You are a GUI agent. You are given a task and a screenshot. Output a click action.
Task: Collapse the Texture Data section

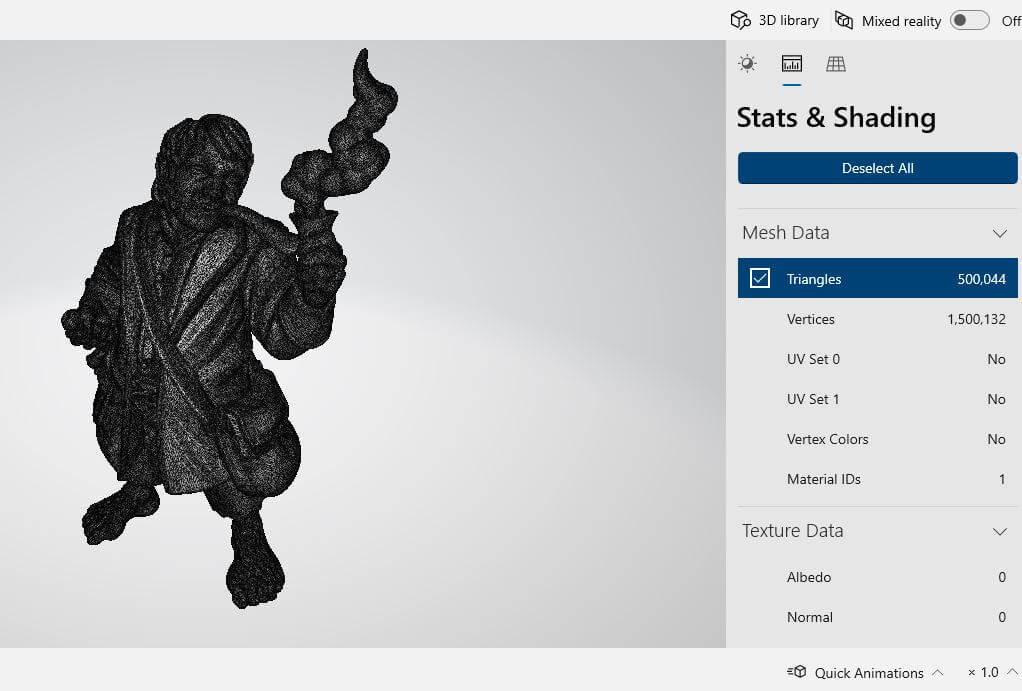[999, 531]
